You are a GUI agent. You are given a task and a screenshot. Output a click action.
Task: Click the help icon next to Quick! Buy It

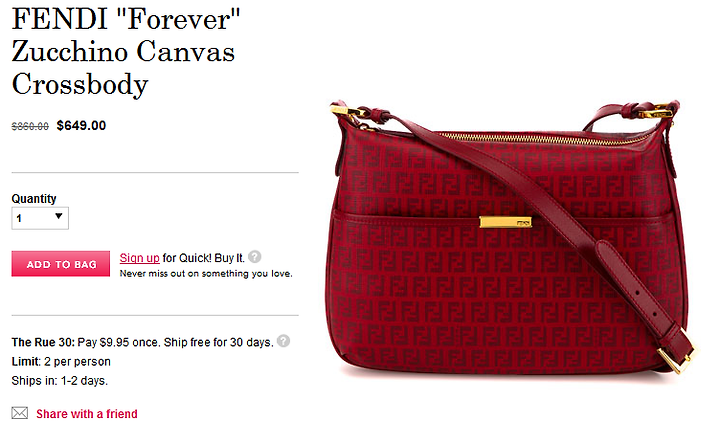pos(255,257)
